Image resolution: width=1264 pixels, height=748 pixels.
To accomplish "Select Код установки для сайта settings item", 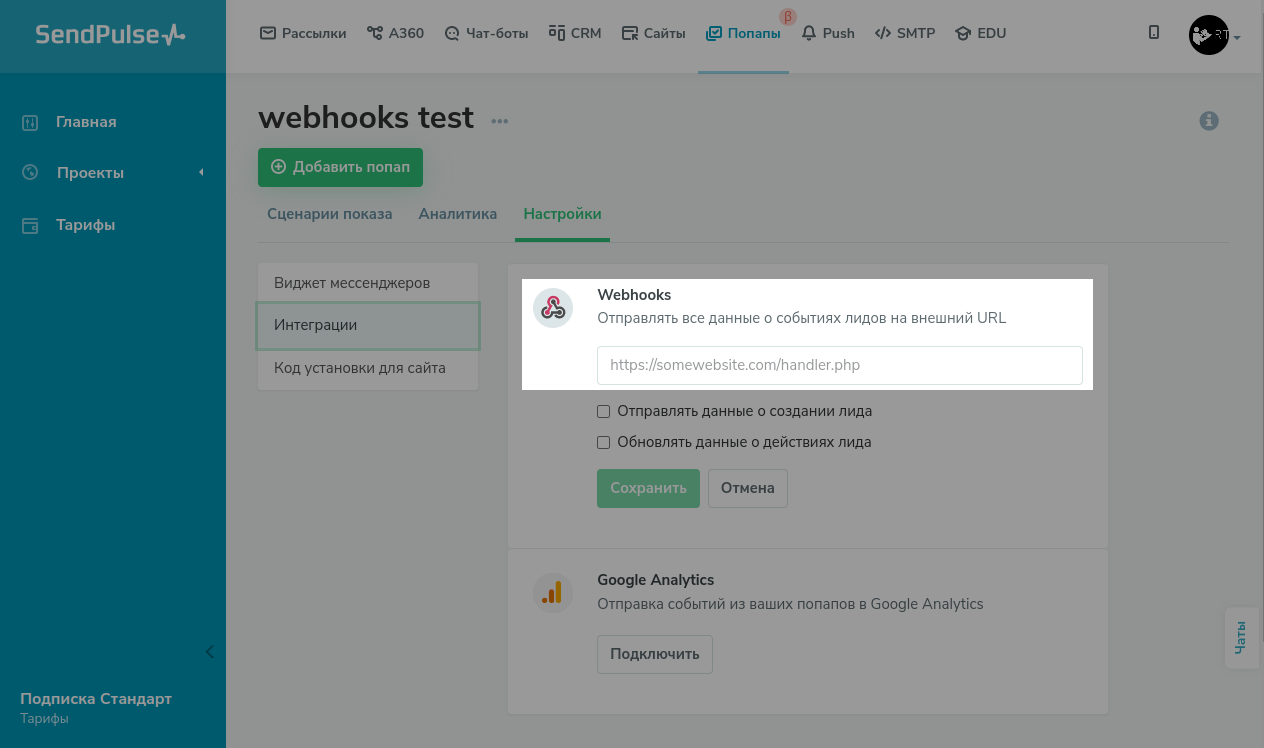I will [360, 368].
